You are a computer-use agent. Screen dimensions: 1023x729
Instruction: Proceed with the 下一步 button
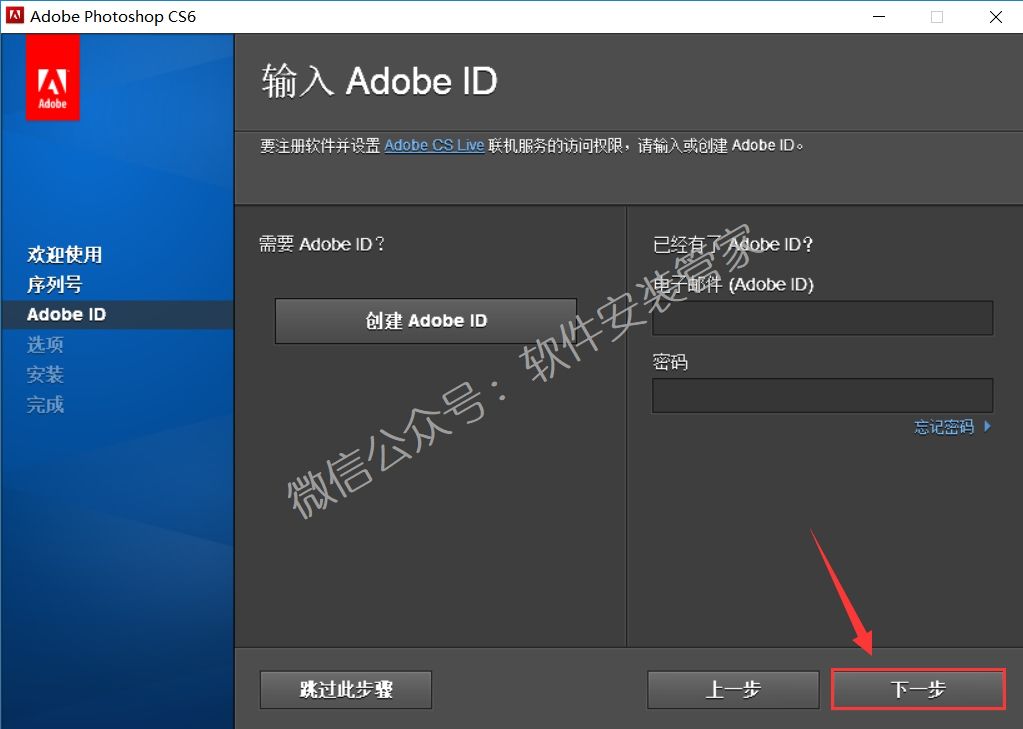[x=918, y=690]
